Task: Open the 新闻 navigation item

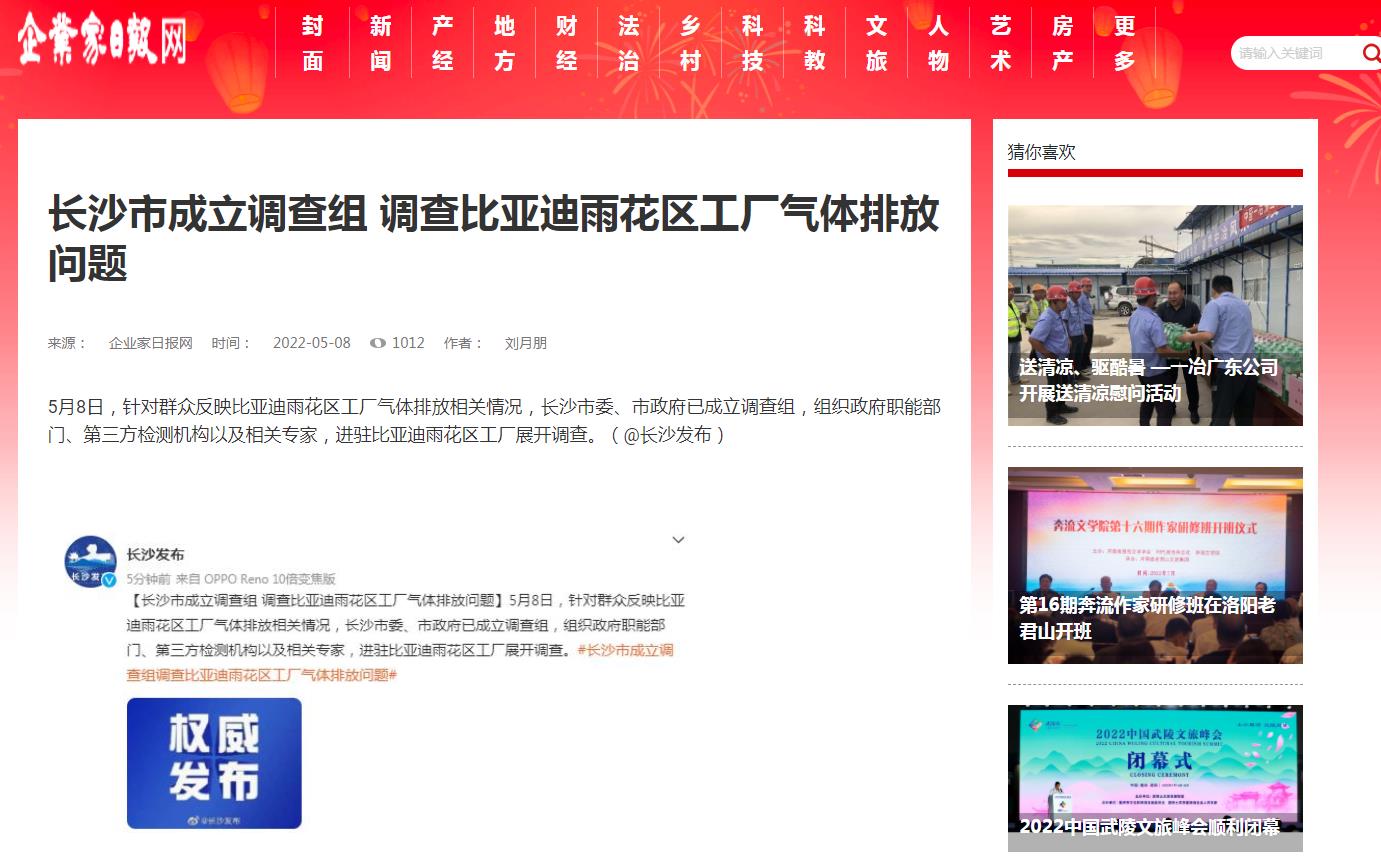Action: point(381,43)
